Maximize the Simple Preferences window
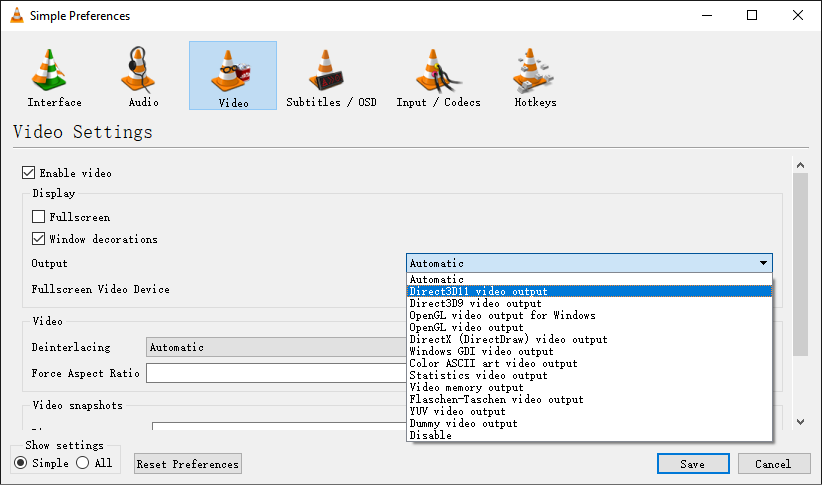Screen dimensions: 822x485 [x=752, y=15]
